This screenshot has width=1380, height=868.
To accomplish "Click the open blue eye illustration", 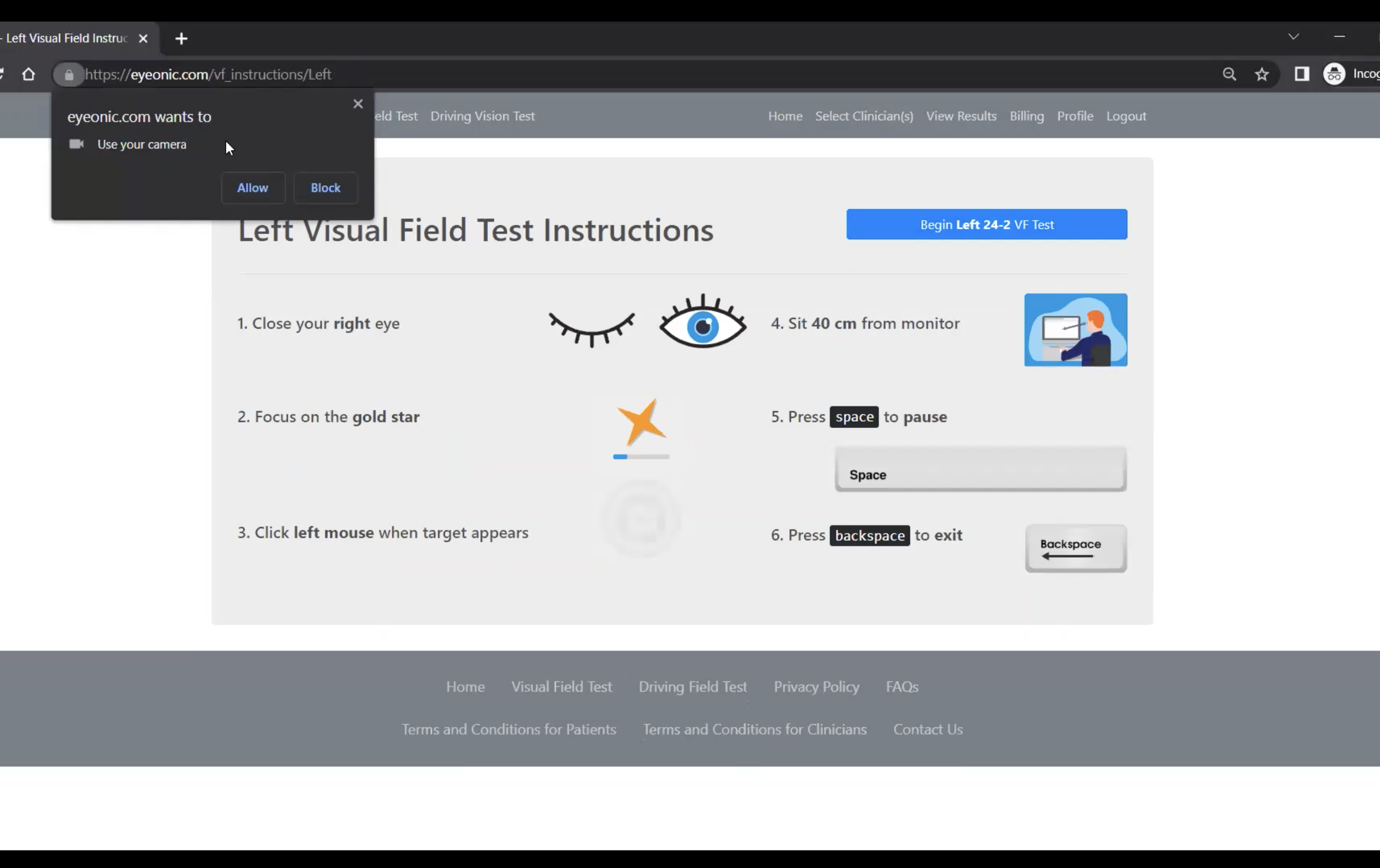I will (702, 321).
